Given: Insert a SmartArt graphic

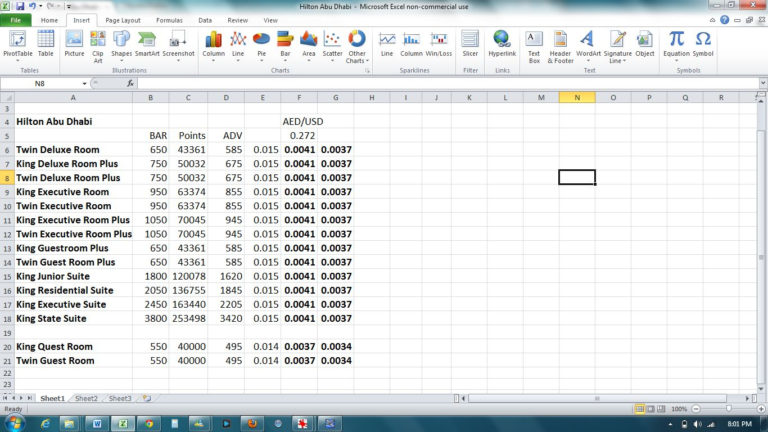Looking at the screenshot, I should point(148,44).
